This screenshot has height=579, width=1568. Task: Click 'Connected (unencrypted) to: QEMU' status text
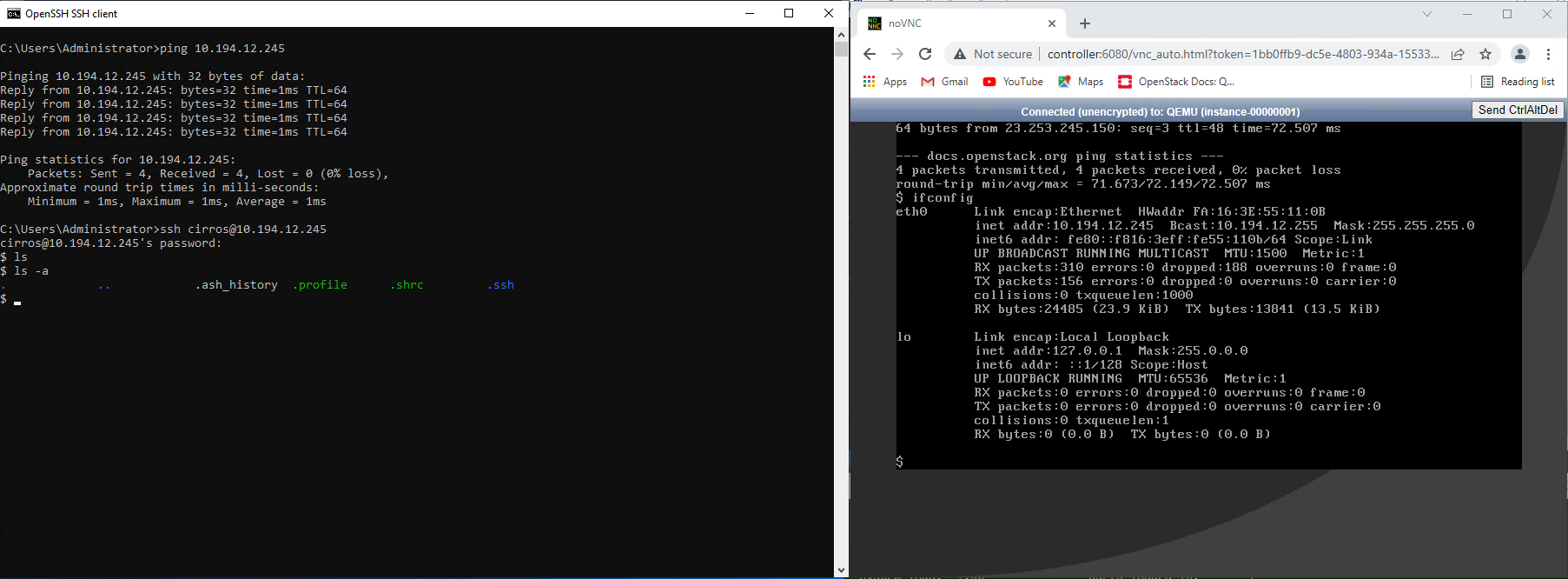tap(1161, 111)
